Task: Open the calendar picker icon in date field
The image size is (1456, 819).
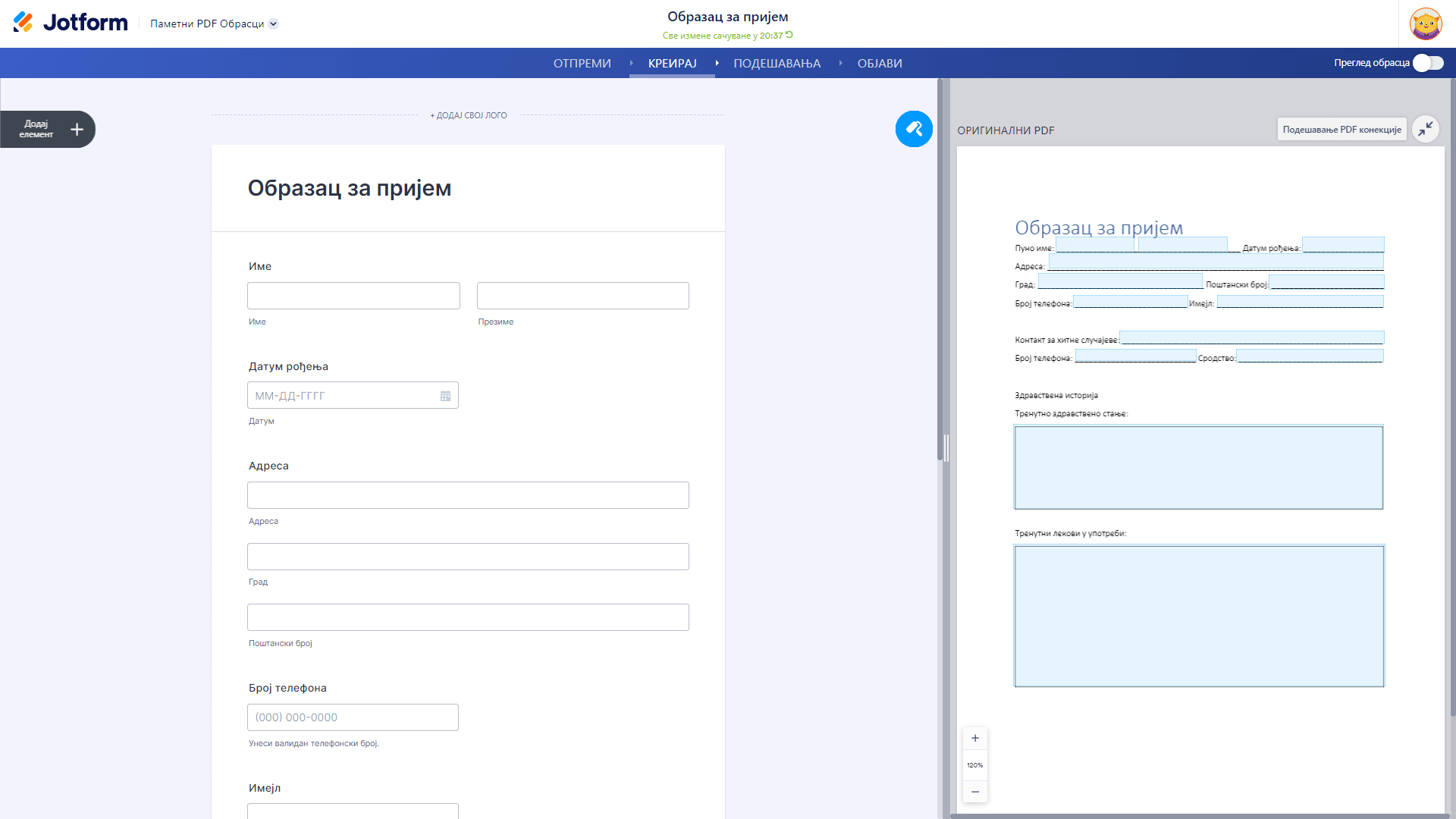Action: [x=445, y=396]
